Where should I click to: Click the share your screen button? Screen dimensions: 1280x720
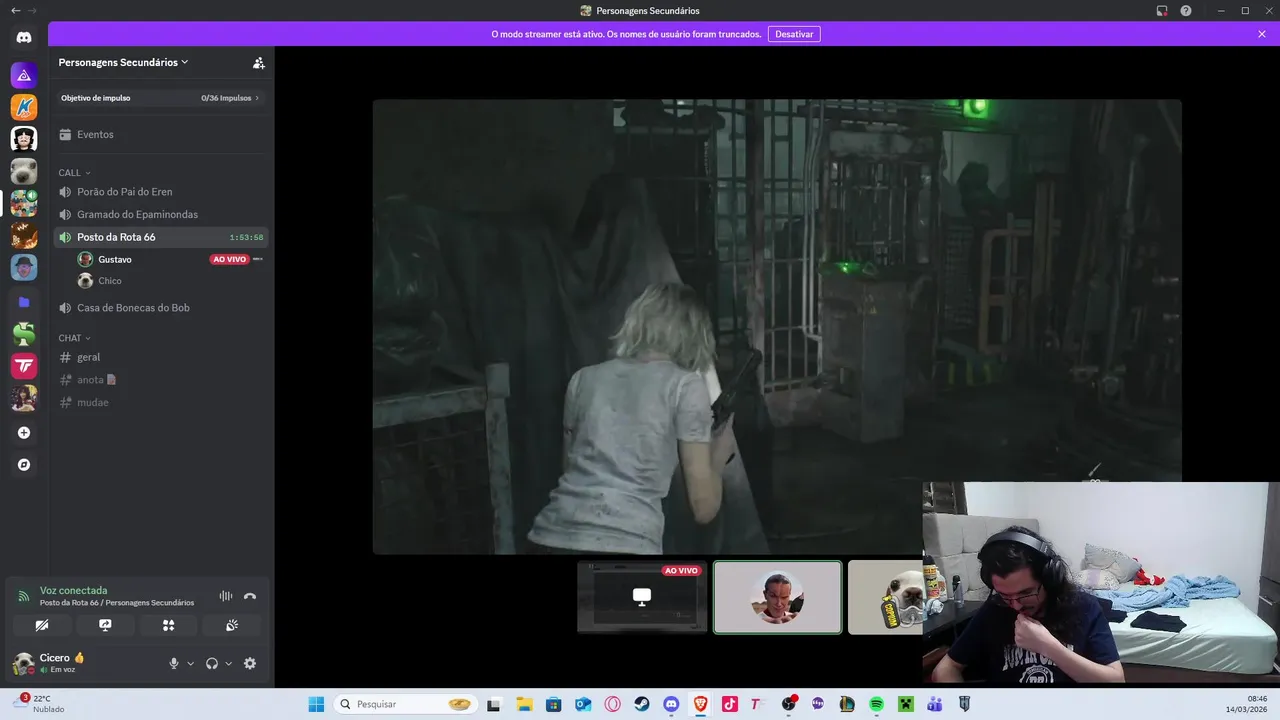click(105, 625)
